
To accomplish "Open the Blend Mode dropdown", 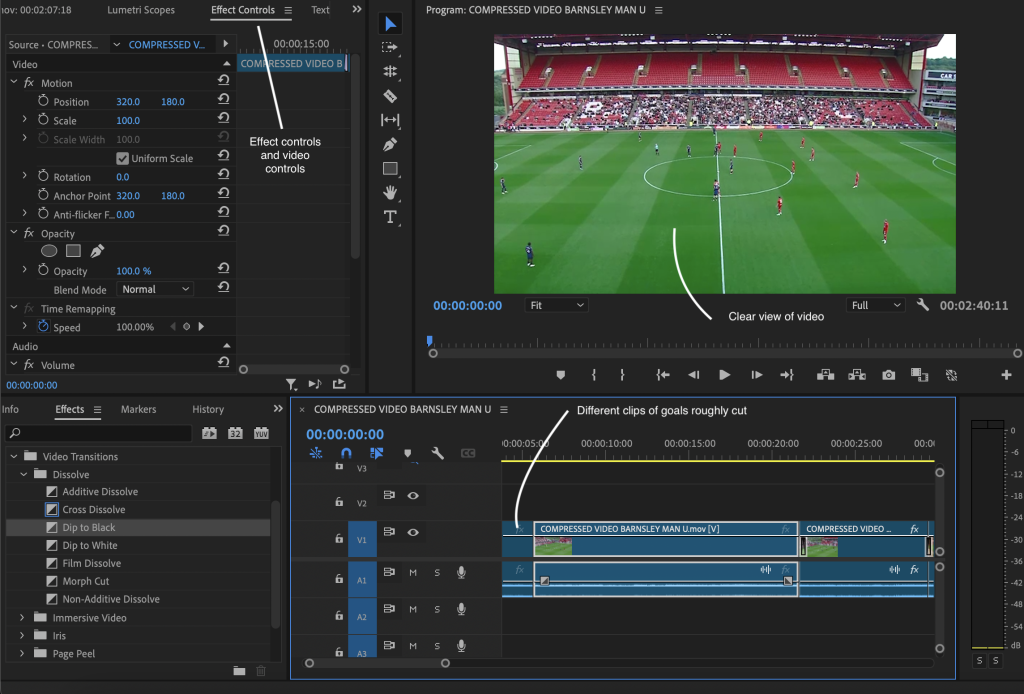I will [x=155, y=289].
